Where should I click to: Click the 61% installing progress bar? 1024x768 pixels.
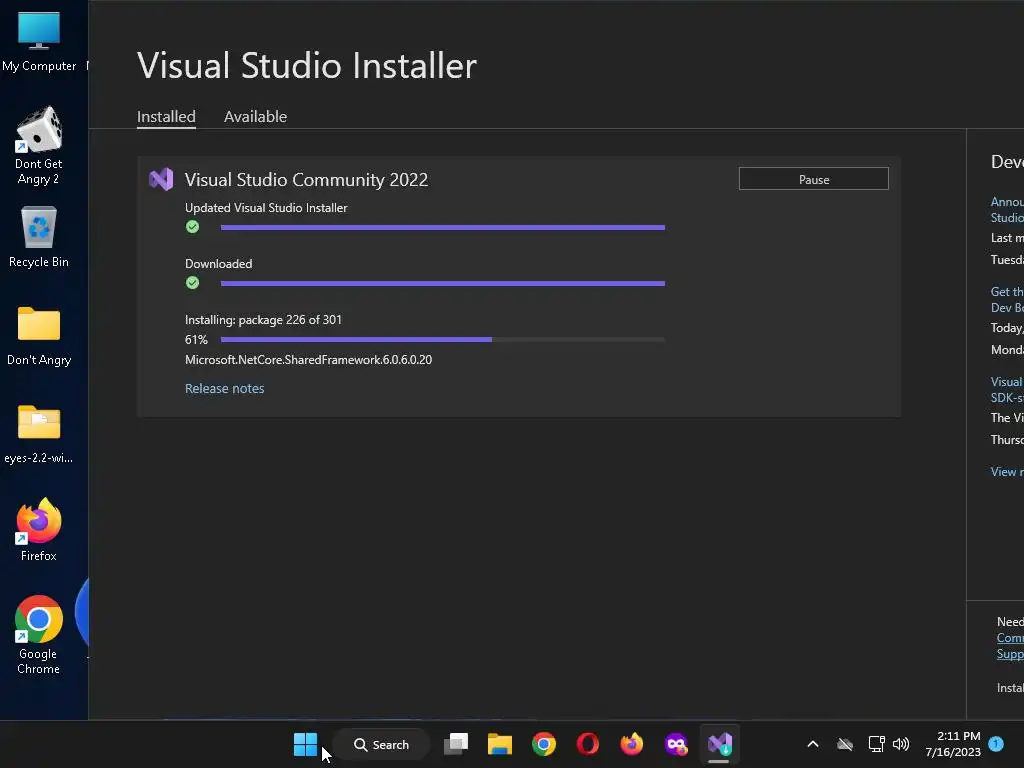click(x=442, y=340)
